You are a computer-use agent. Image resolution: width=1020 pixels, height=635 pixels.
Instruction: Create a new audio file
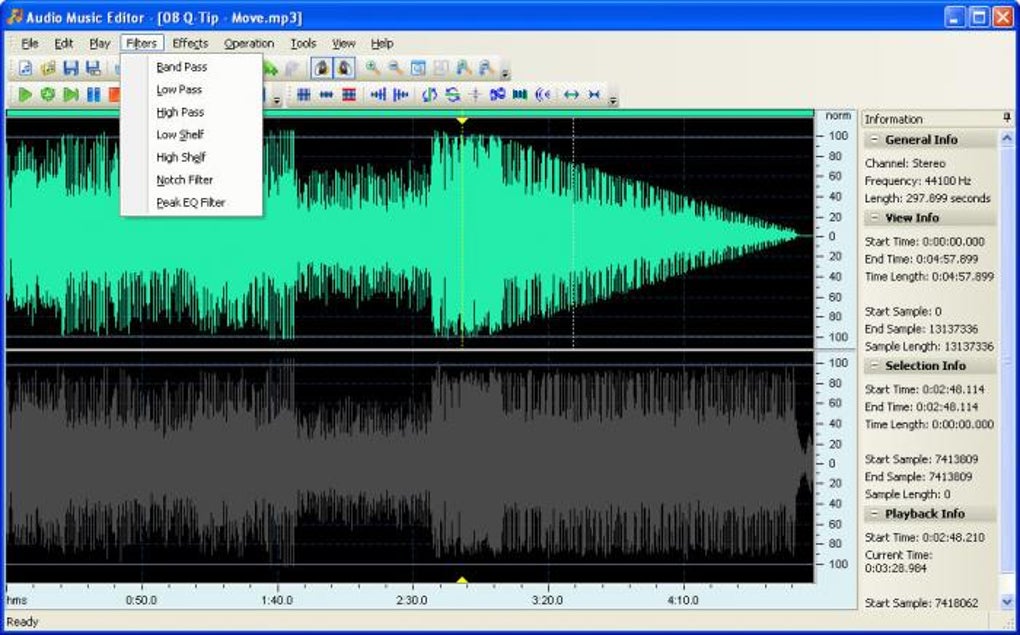tap(26, 69)
